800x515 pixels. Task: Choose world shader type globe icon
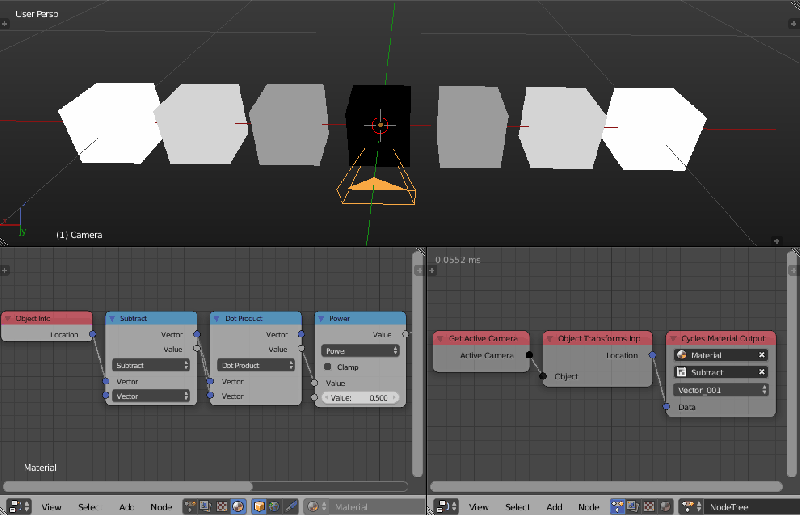tap(274, 506)
